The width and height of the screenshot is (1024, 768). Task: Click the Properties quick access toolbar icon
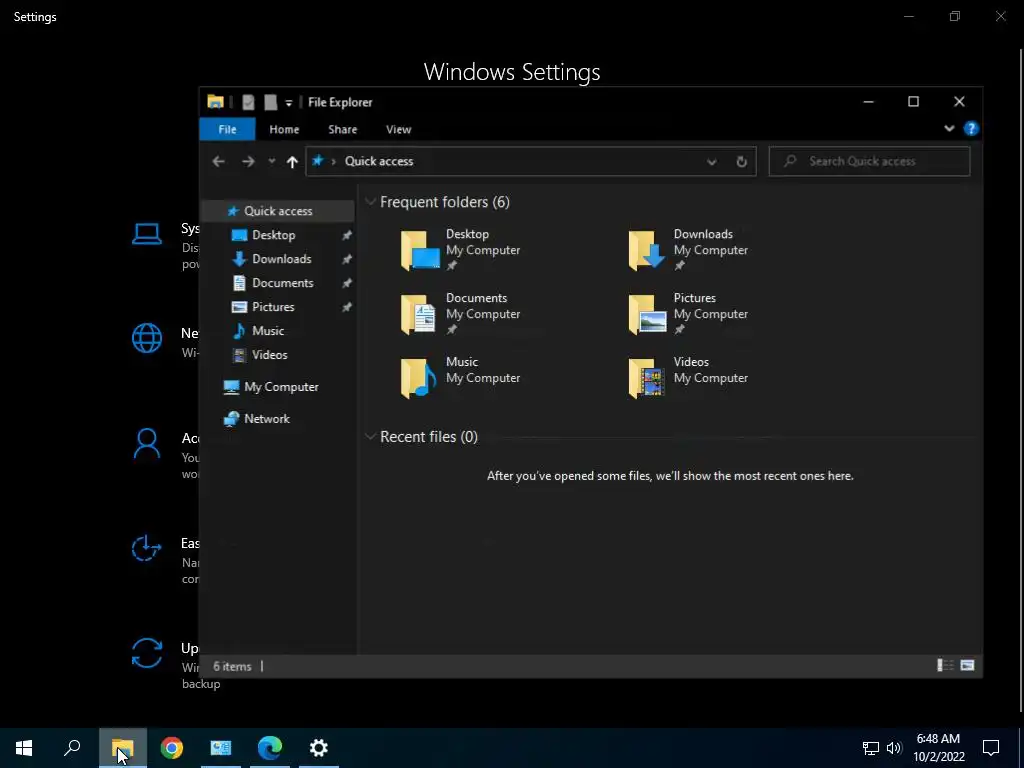coord(248,102)
